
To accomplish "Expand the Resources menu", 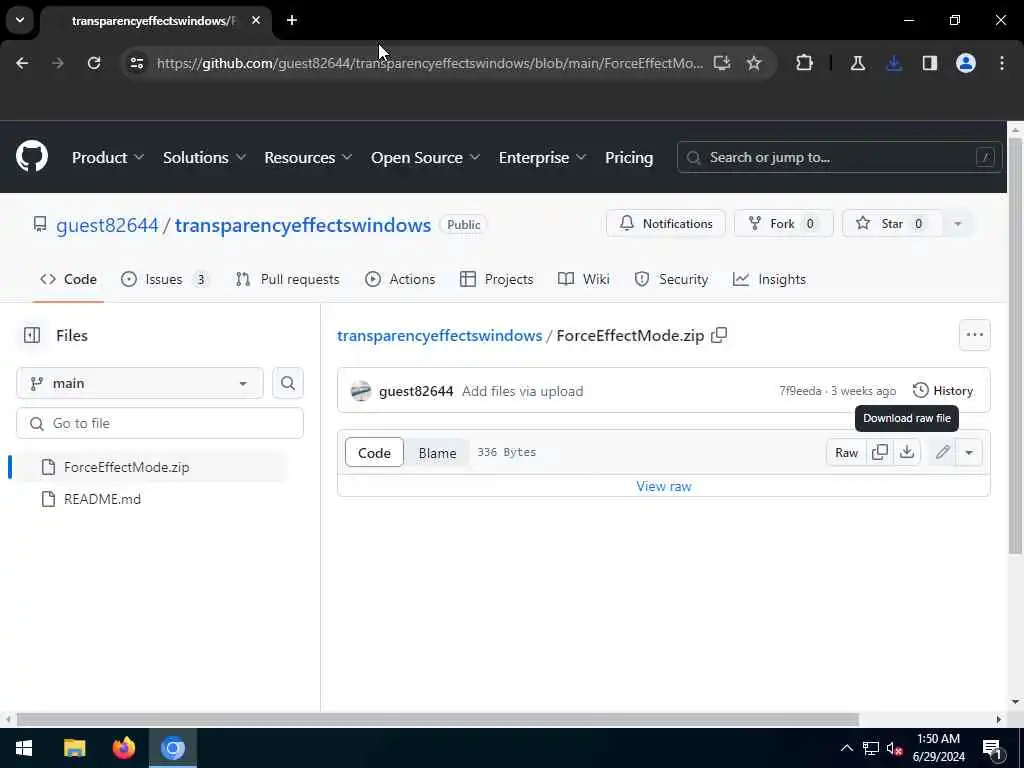I will pyautogui.click(x=308, y=157).
